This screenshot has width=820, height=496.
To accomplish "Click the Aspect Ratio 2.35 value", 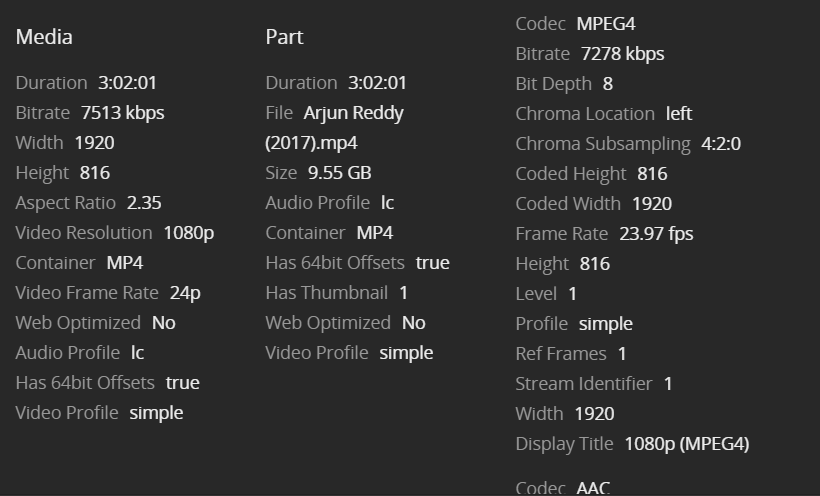I will click(144, 203).
